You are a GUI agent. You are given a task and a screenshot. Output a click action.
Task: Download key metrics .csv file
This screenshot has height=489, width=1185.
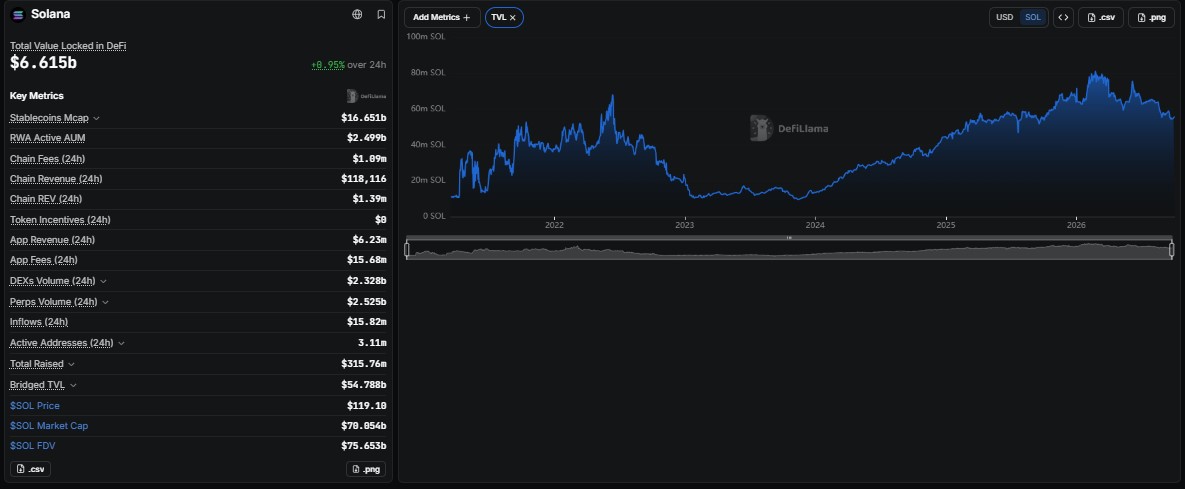click(x=30, y=469)
